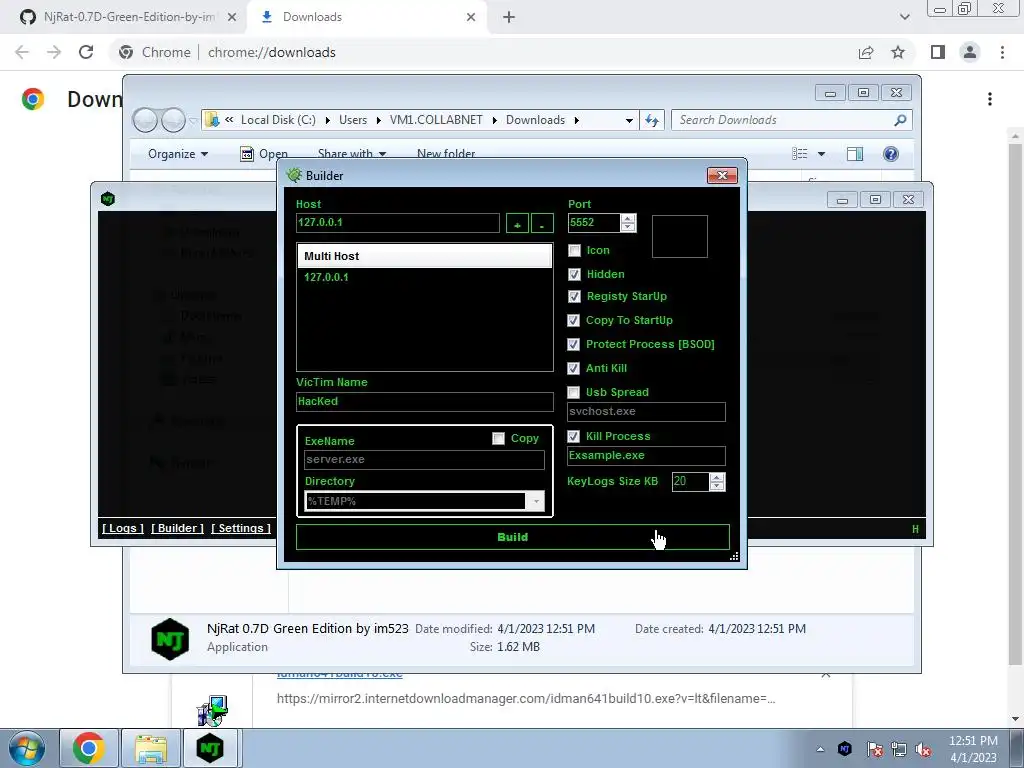Viewport: 1024px width, 768px height.
Task: Open a new Chrome tab
Action: [509, 17]
